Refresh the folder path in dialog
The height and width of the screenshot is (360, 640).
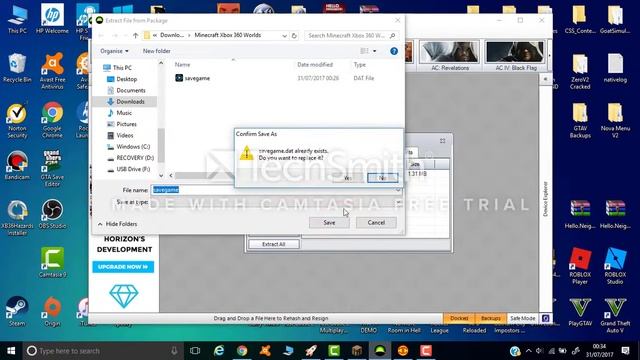point(294,36)
